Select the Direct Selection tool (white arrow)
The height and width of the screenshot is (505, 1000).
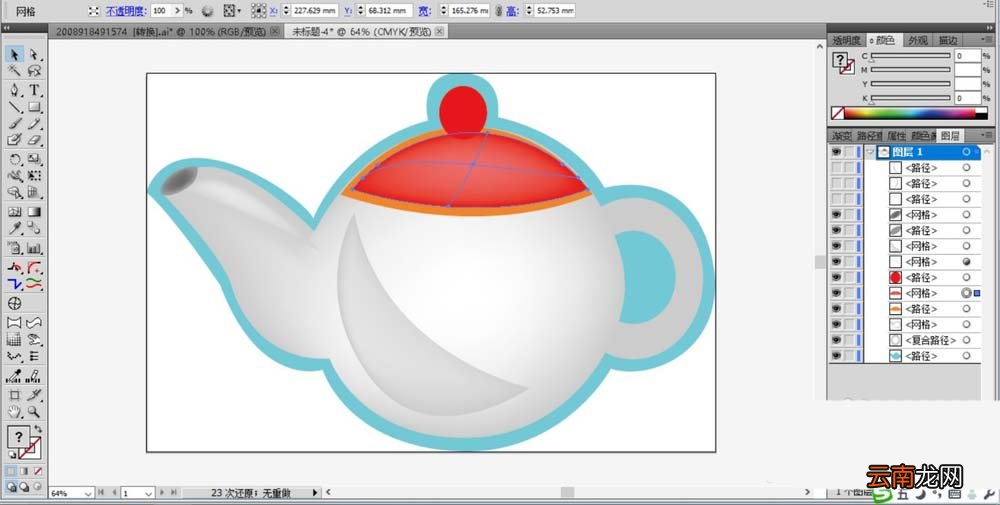34,55
